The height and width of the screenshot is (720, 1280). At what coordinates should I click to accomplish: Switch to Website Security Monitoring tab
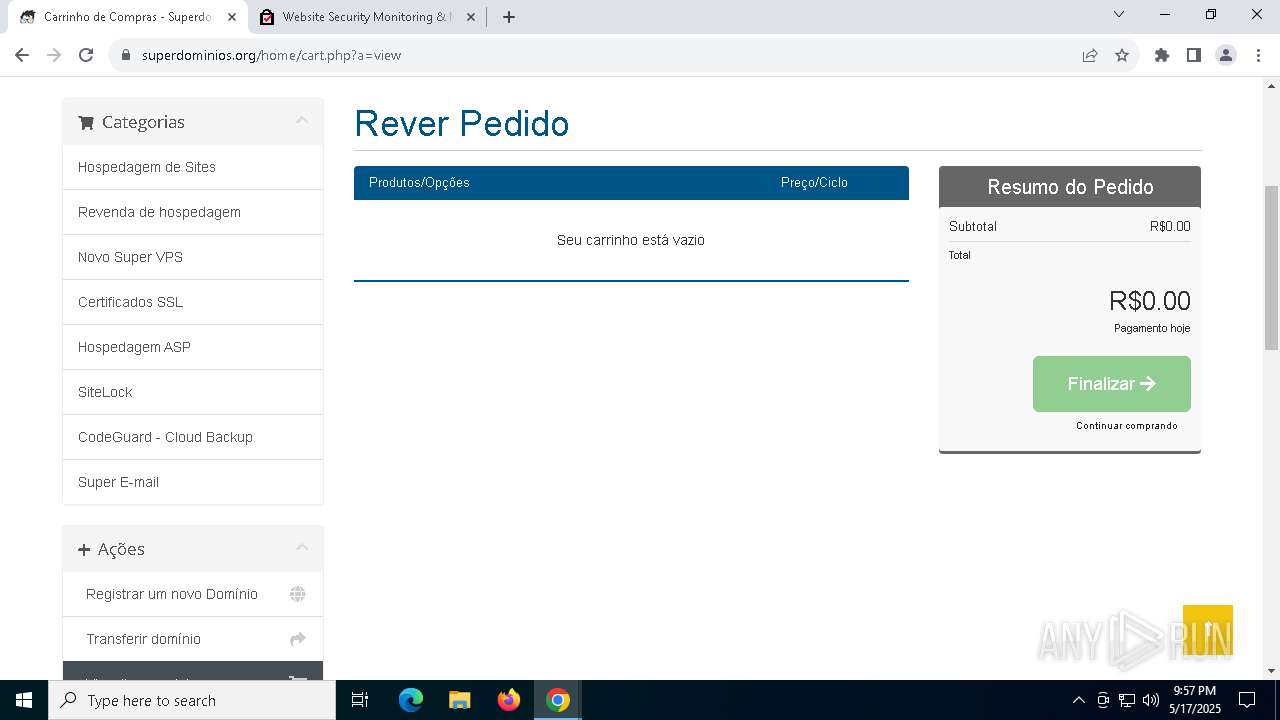pyautogui.click(x=367, y=17)
